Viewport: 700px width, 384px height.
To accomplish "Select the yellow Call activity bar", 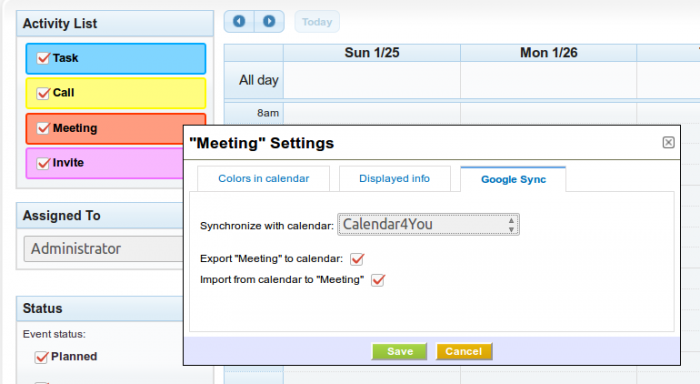I will click(x=116, y=93).
